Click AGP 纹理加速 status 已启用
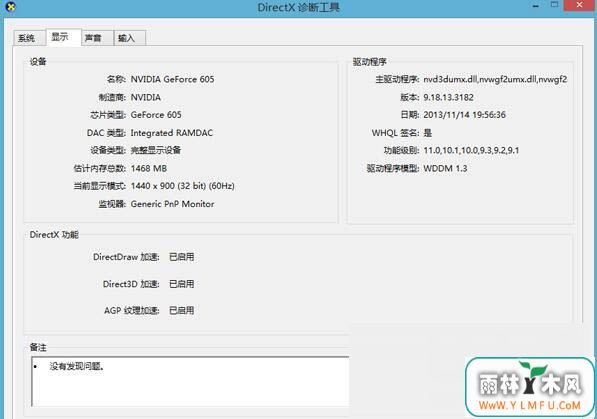Image resolution: width=597 pixels, height=419 pixels. pos(182,310)
